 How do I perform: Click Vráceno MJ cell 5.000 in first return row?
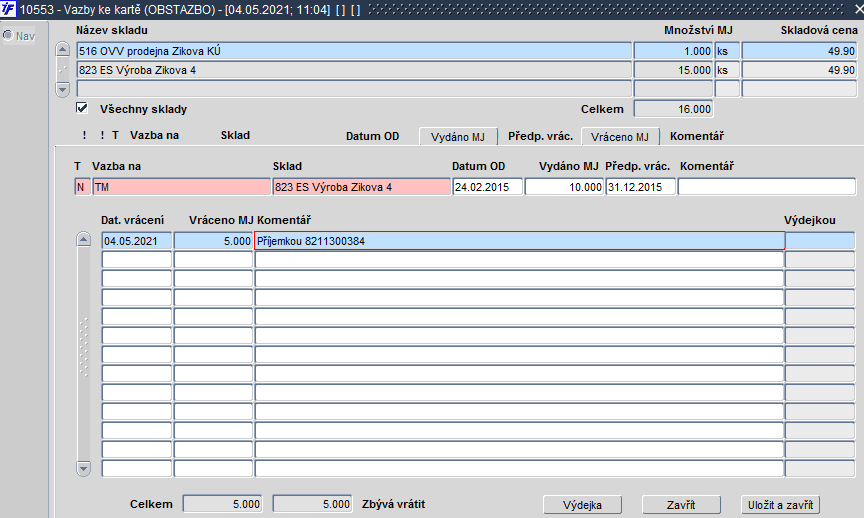pos(213,241)
